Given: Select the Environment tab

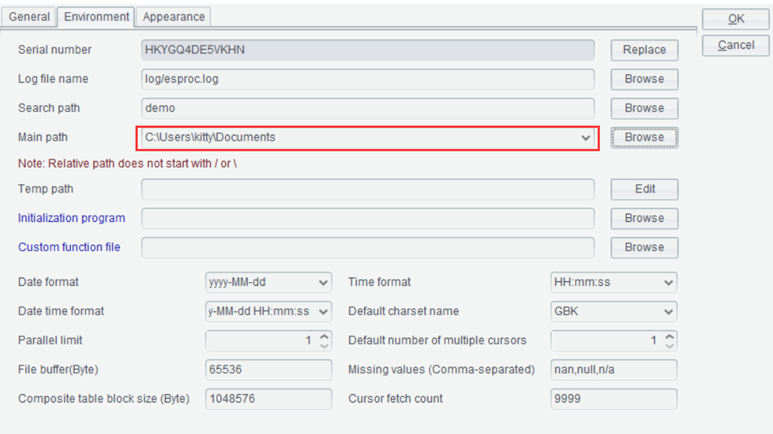Looking at the screenshot, I should pyautogui.click(x=96, y=17).
